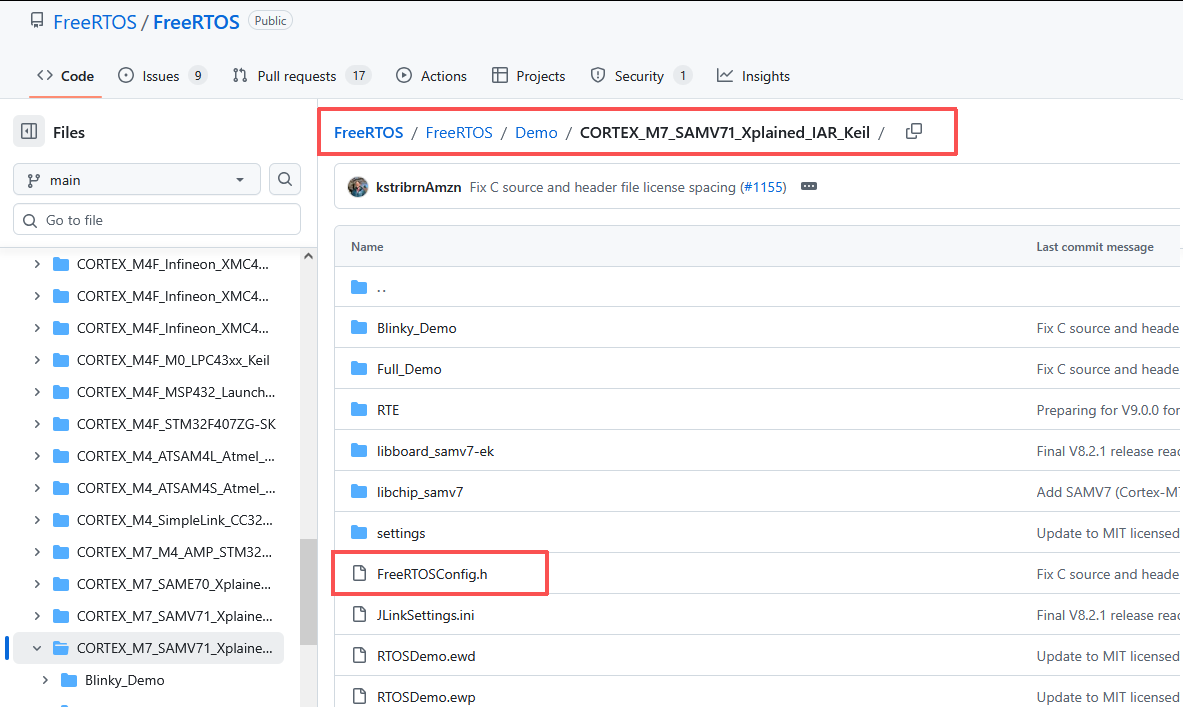Click the file icon next to JLinkSettings.ini
This screenshot has height=707, width=1183.
click(360, 614)
